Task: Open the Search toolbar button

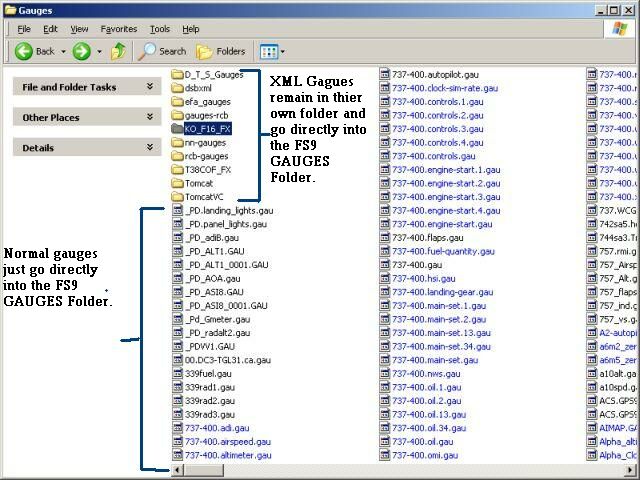Action: 163,51
